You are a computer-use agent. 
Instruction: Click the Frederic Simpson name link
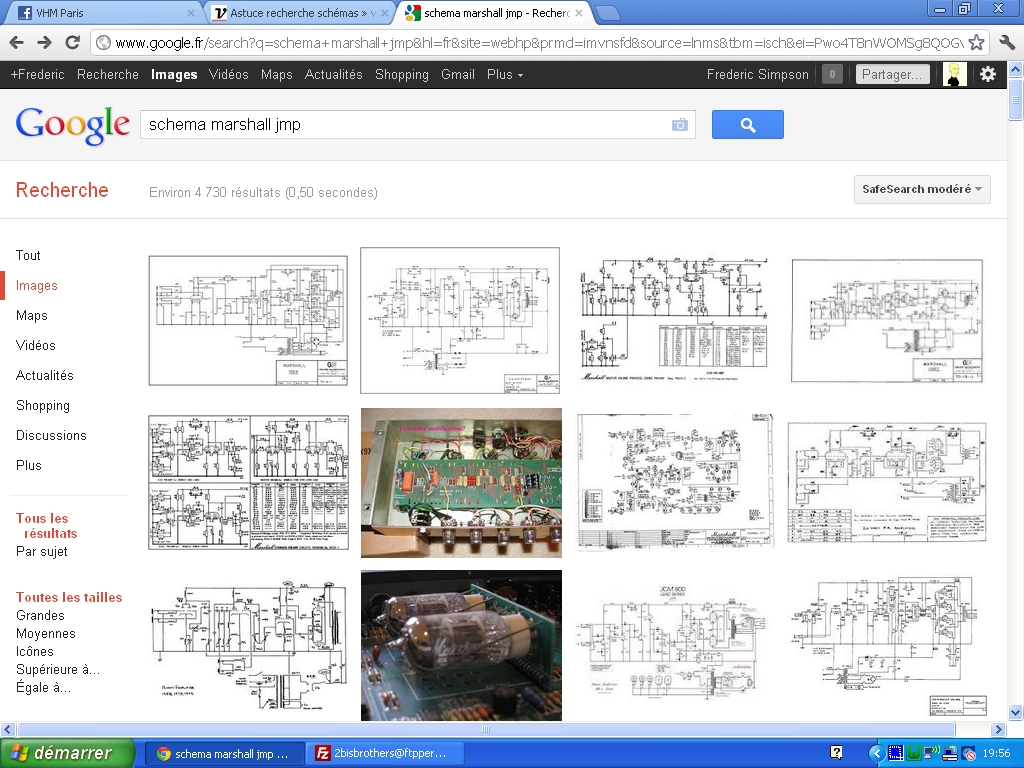tap(758, 74)
